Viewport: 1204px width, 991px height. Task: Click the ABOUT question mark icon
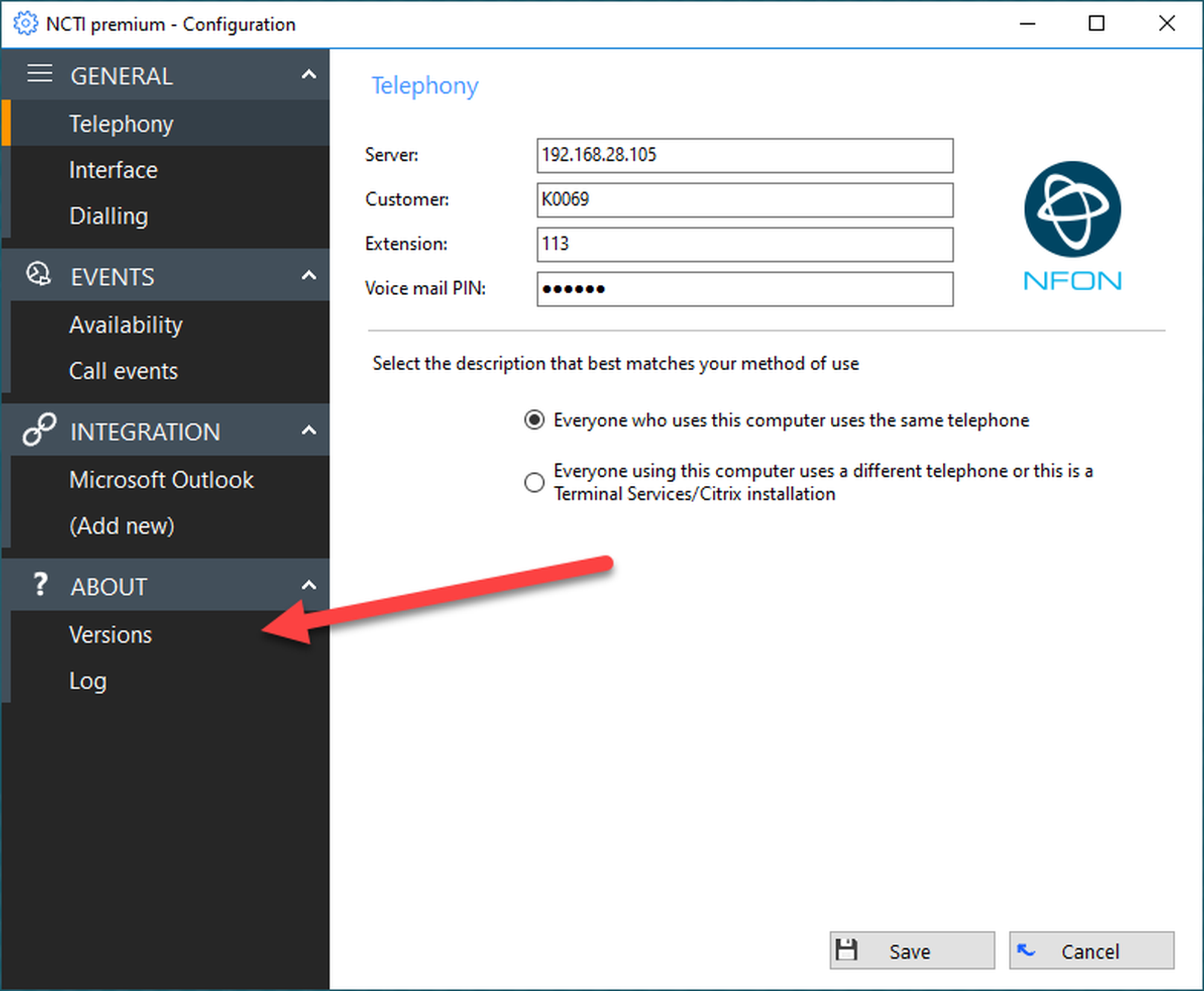pyautogui.click(x=40, y=585)
